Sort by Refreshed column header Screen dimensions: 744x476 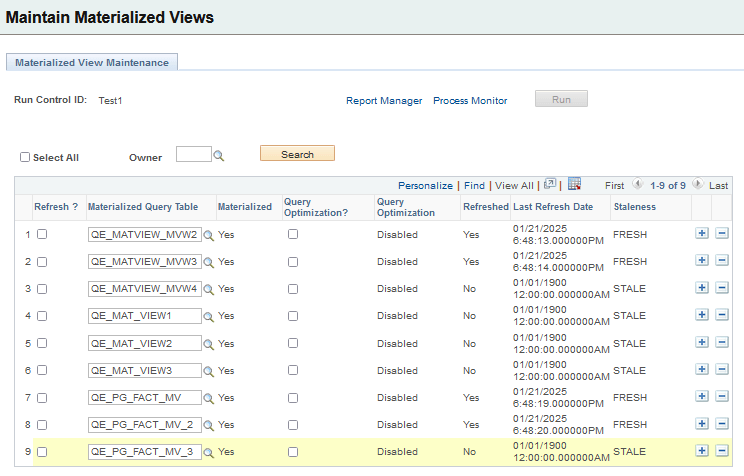coord(486,207)
